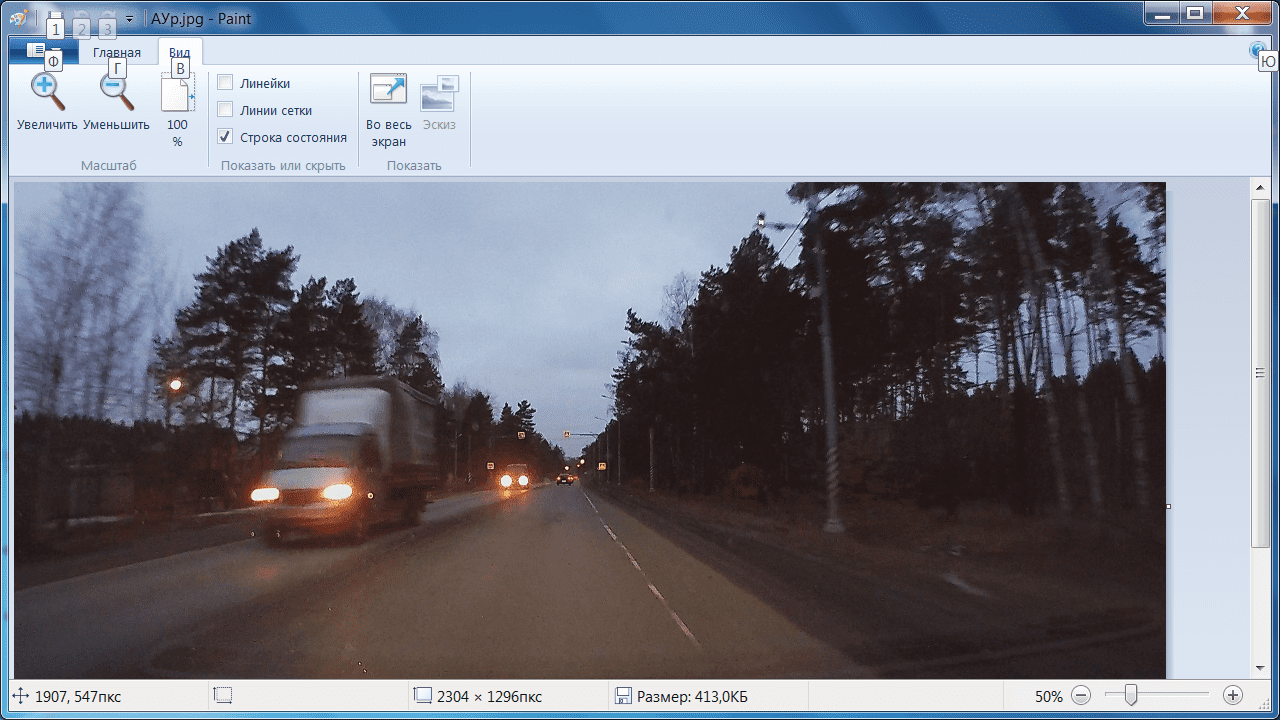Enable the Линейки checkbox
1280x720 pixels.
226,83
